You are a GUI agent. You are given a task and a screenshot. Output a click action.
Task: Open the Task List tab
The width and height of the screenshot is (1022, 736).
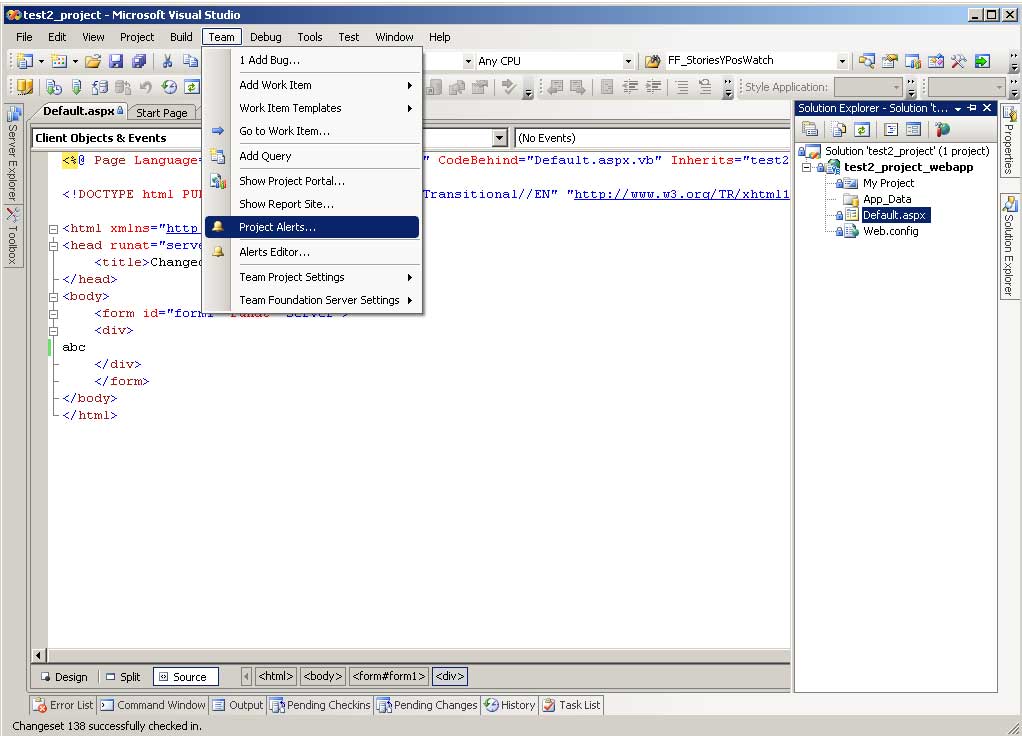pos(572,705)
